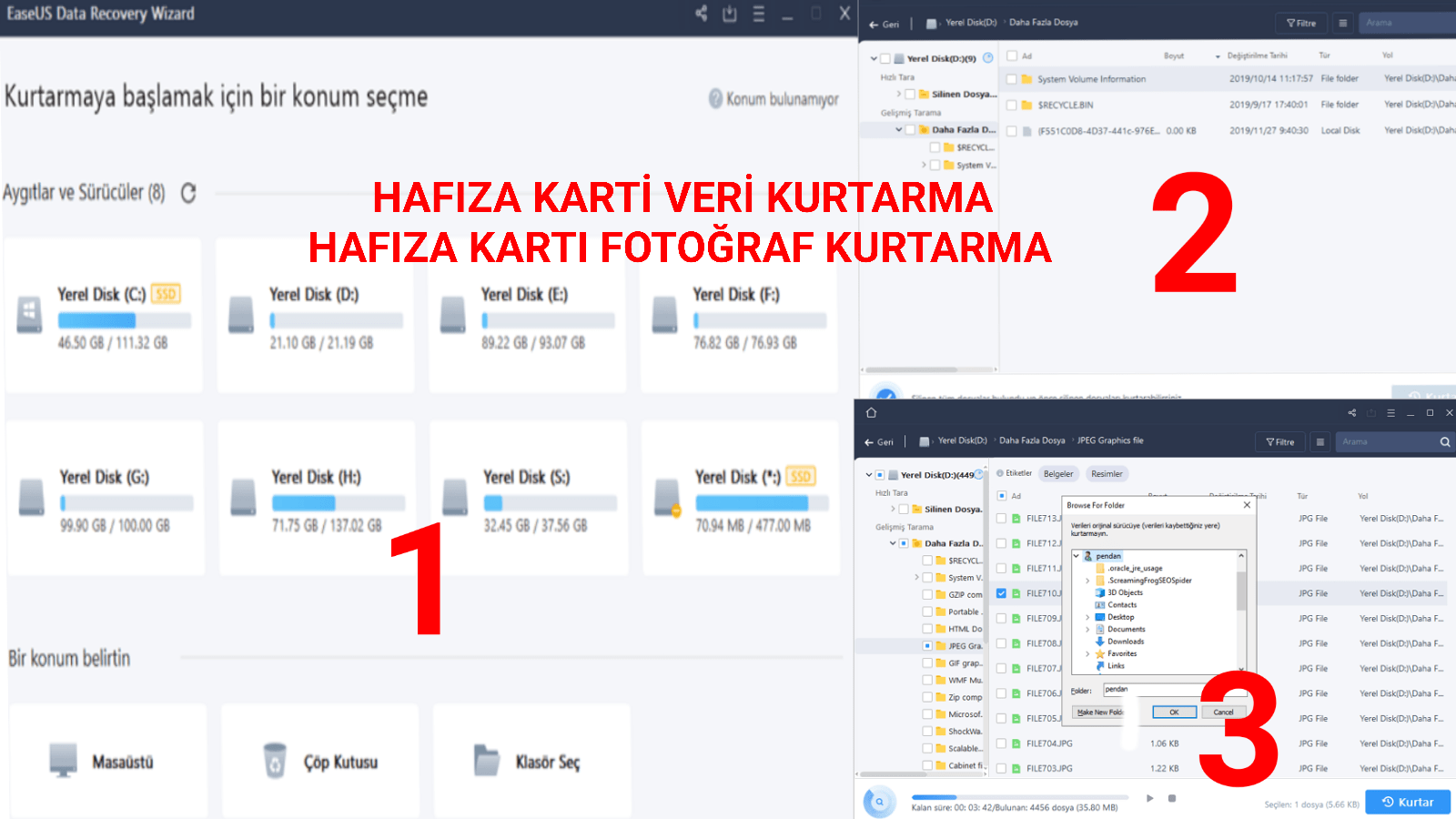Toggle list view icon in JPEG Graphics file window

[x=1320, y=442]
